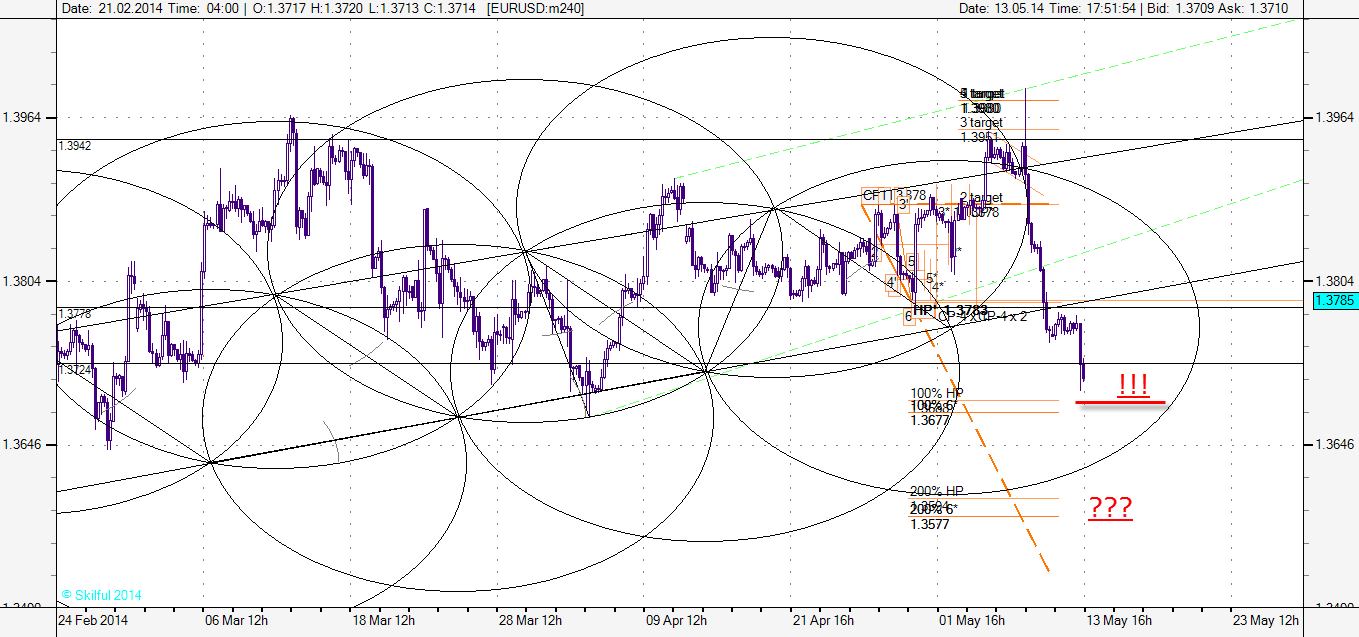Click the 1.3942 horizontal line label

(75, 146)
